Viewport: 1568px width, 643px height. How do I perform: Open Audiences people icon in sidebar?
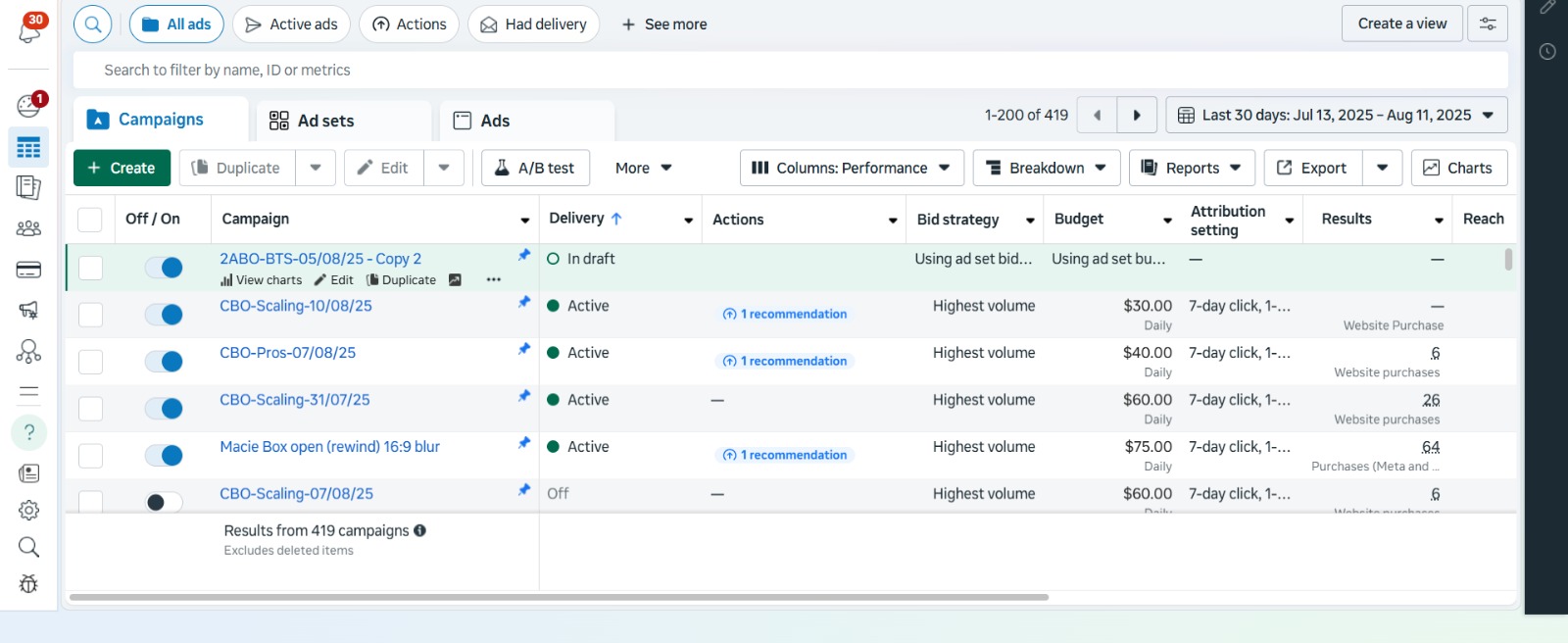coord(28,228)
